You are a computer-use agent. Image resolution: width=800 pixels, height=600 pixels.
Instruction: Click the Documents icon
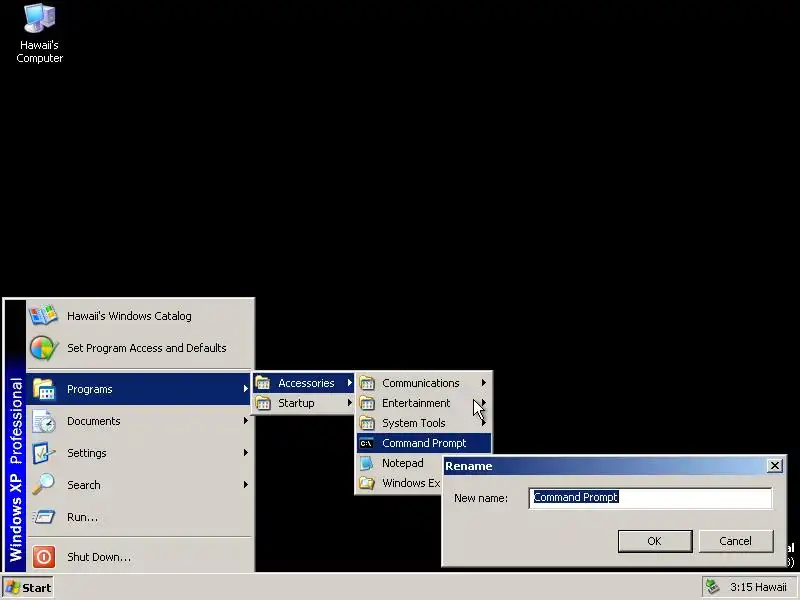[x=43, y=421]
